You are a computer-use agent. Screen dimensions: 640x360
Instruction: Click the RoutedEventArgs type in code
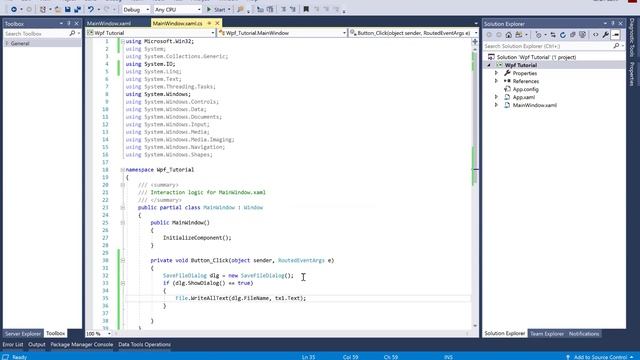point(301,260)
